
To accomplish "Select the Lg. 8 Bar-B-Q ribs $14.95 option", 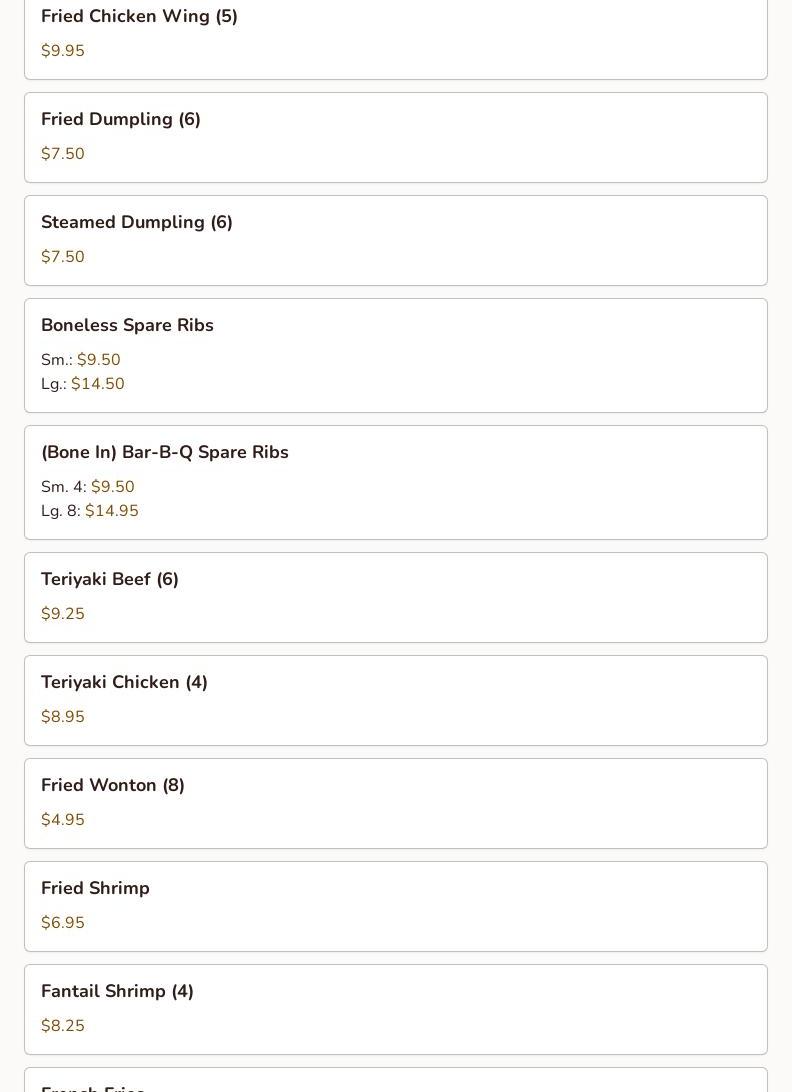I will click(x=90, y=510).
